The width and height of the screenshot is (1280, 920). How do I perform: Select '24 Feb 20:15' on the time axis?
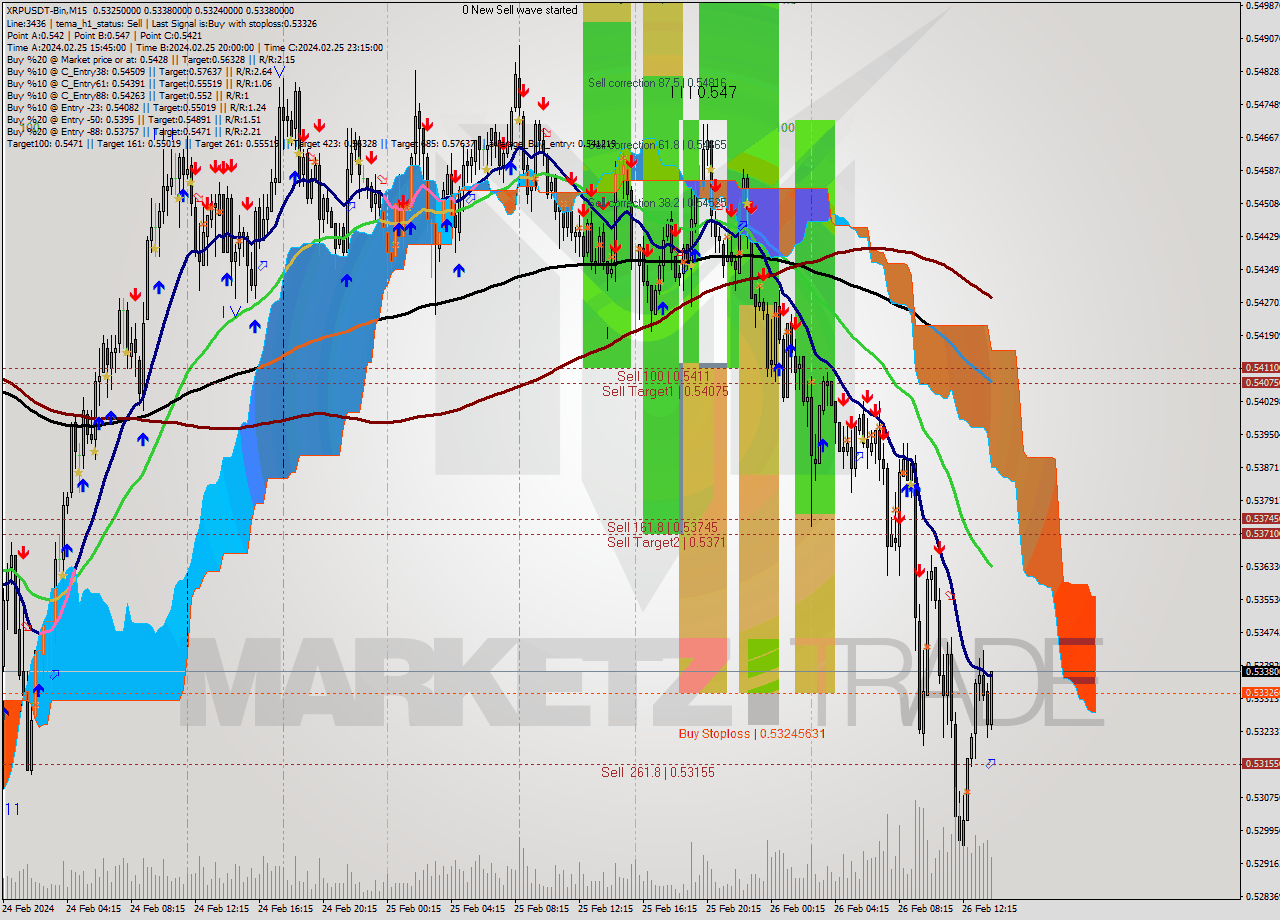click(x=350, y=909)
